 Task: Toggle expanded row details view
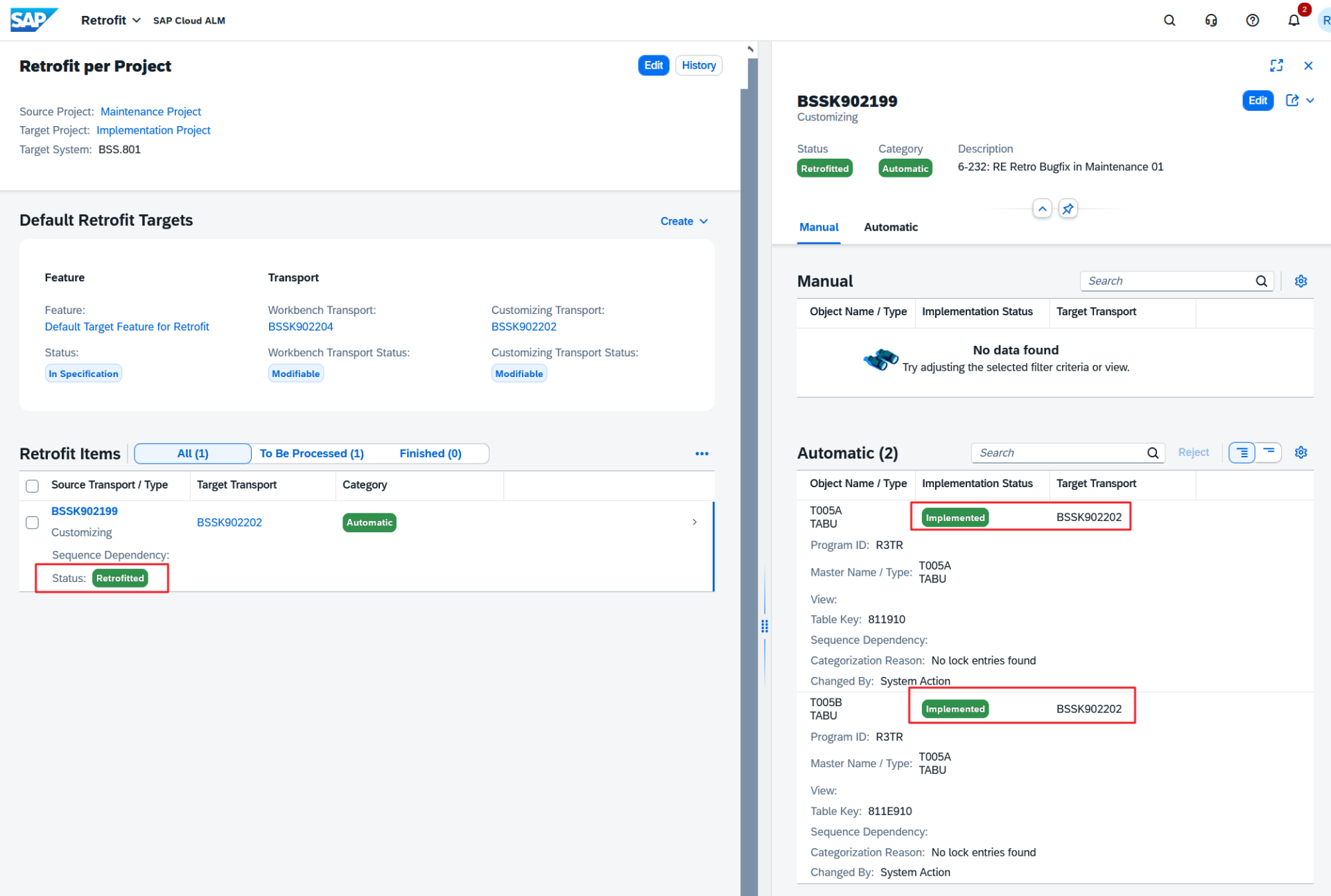[1242, 453]
